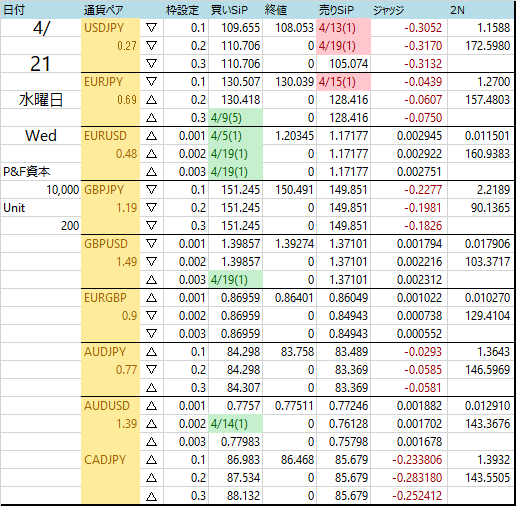Click the green 4/5(1) buy SiP cell
Screen dimensions: 516x506
pyautogui.click(x=236, y=136)
